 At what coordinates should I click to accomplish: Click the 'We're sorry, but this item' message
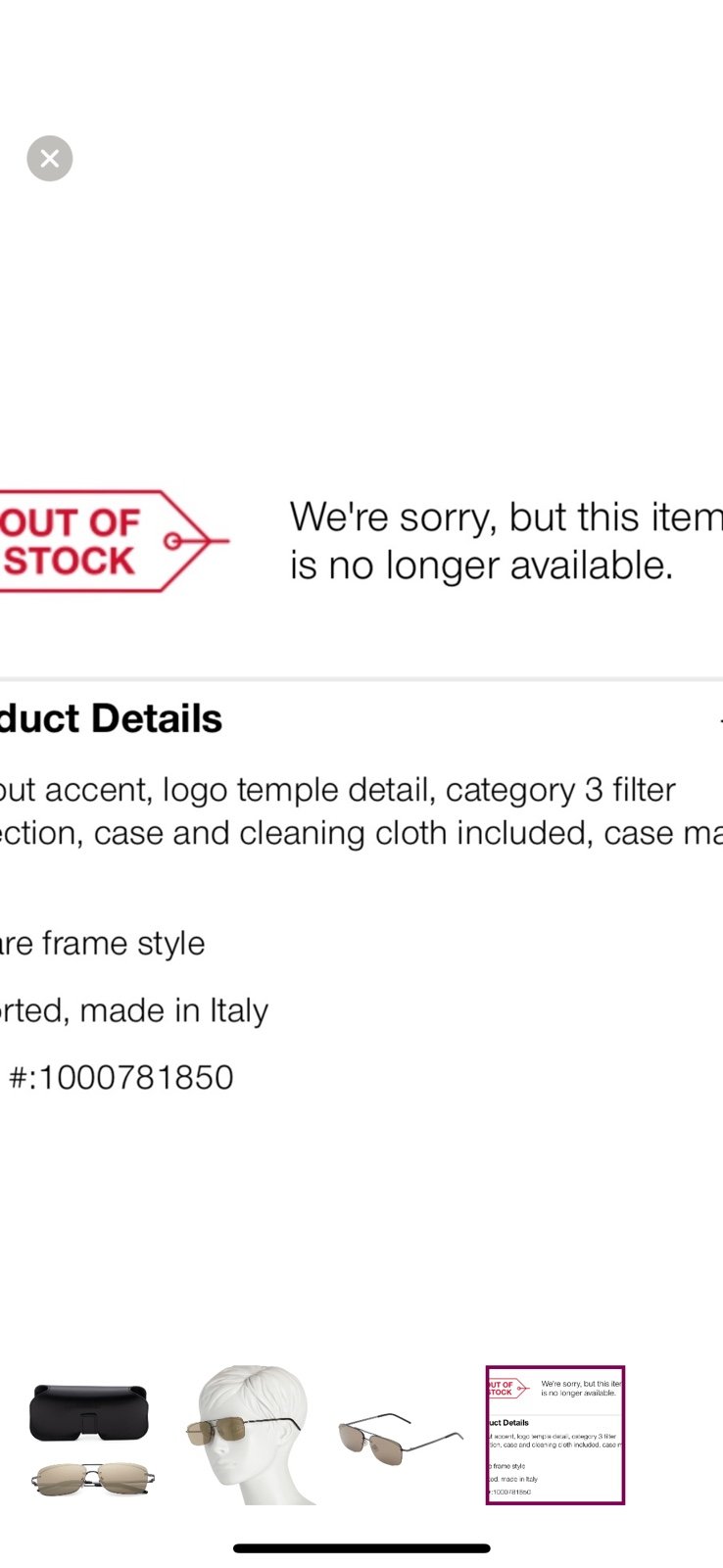click(506, 518)
